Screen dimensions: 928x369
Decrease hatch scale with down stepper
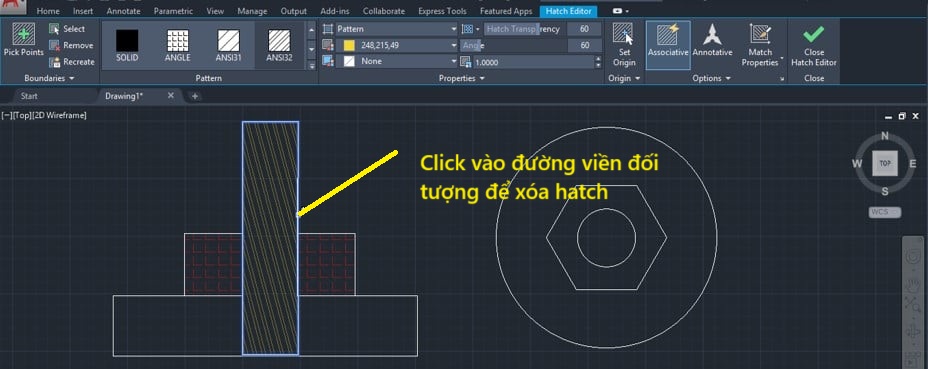pos(598,65)
